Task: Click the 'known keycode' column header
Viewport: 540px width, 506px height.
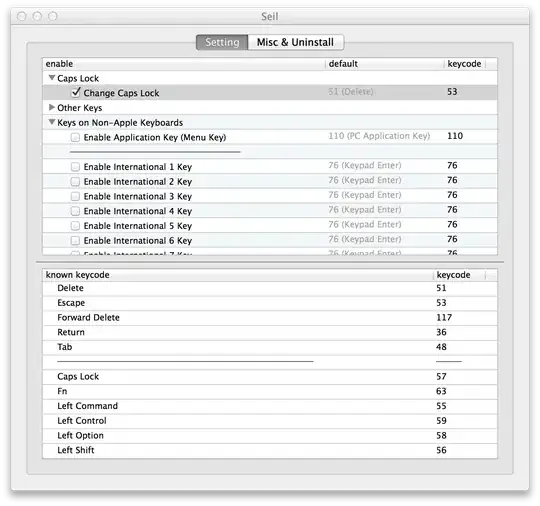Action: tap(238, 275)
